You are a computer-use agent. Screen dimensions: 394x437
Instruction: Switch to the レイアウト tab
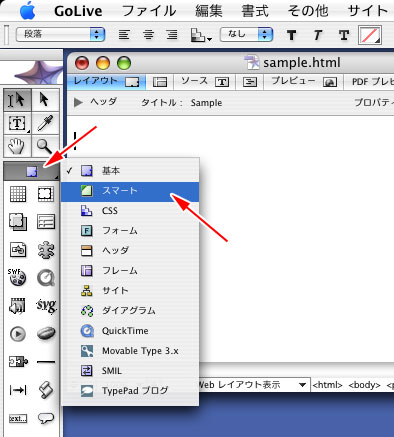106,82
